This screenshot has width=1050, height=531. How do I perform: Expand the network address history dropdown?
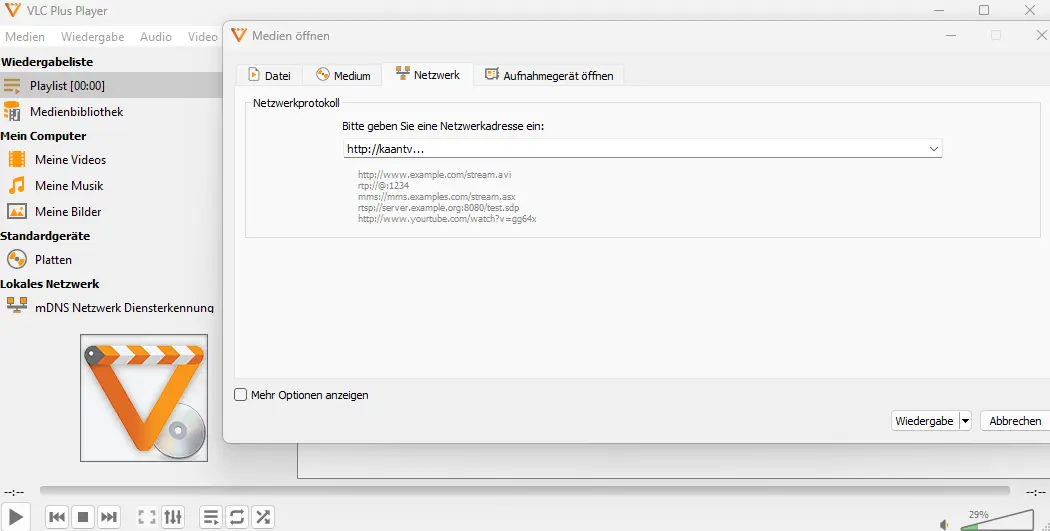click(x=933, y=149)
